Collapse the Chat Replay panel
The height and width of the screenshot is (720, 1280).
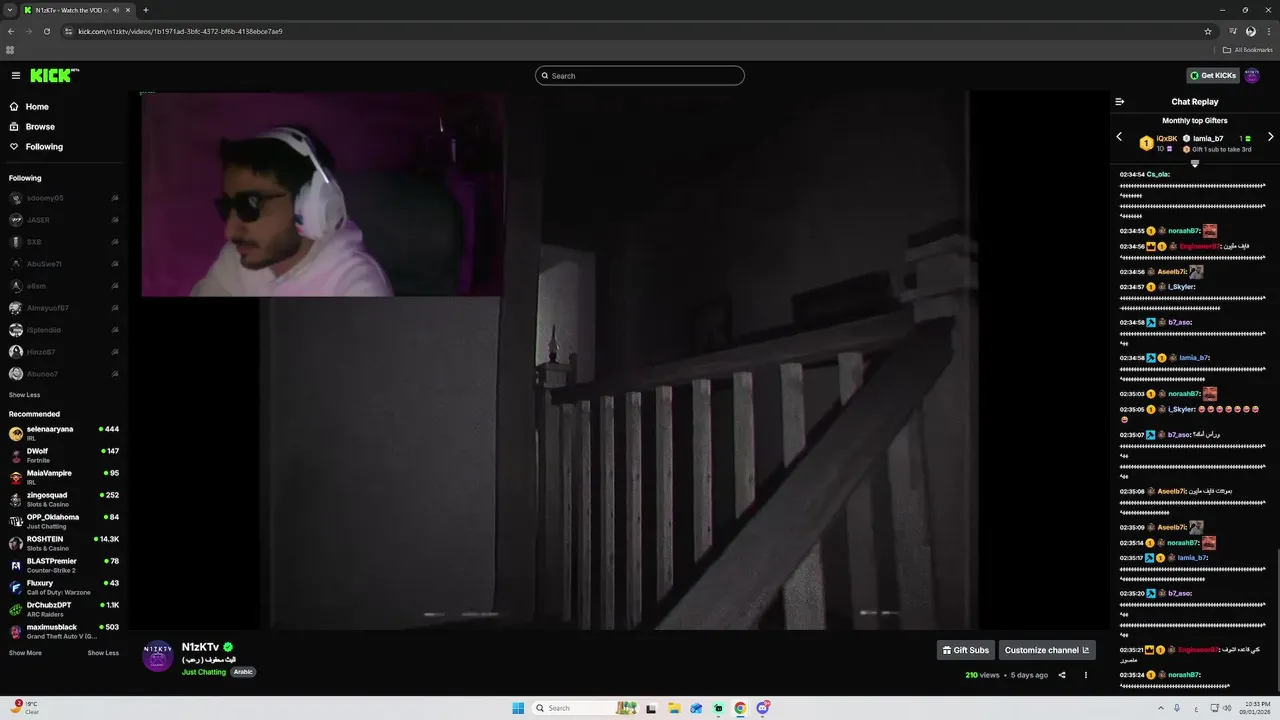point(1120,102)
